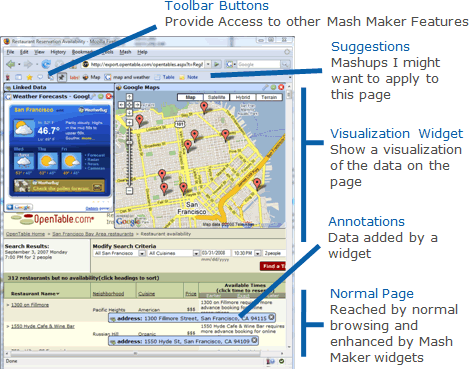The width and height of the screenshot is (469, 369).
Task: Open the 10:30 PM time dropdown
Action: 246,253
